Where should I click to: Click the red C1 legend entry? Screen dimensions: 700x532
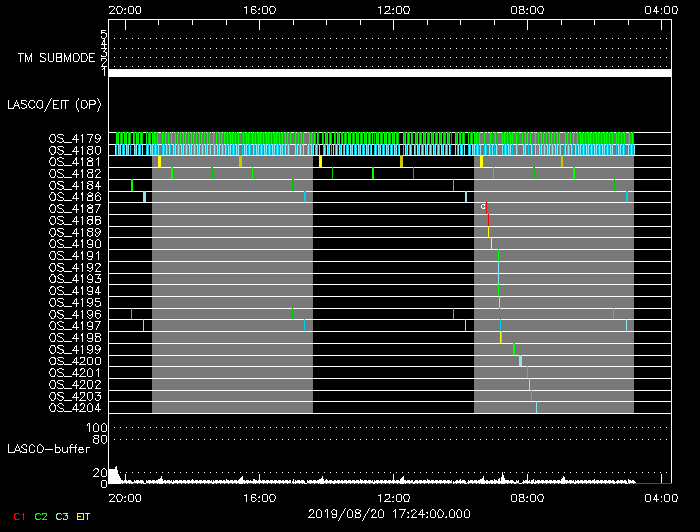click(x=18, y=516)
